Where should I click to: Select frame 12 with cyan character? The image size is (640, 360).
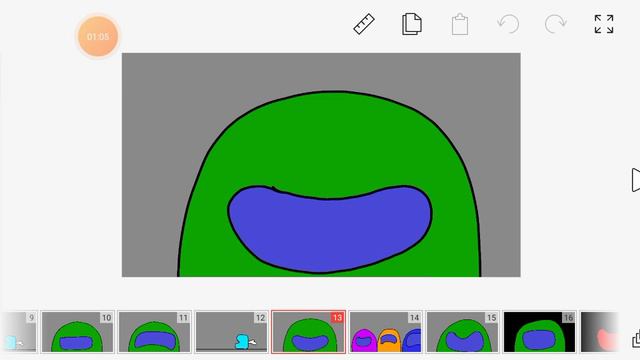point(231,332)
